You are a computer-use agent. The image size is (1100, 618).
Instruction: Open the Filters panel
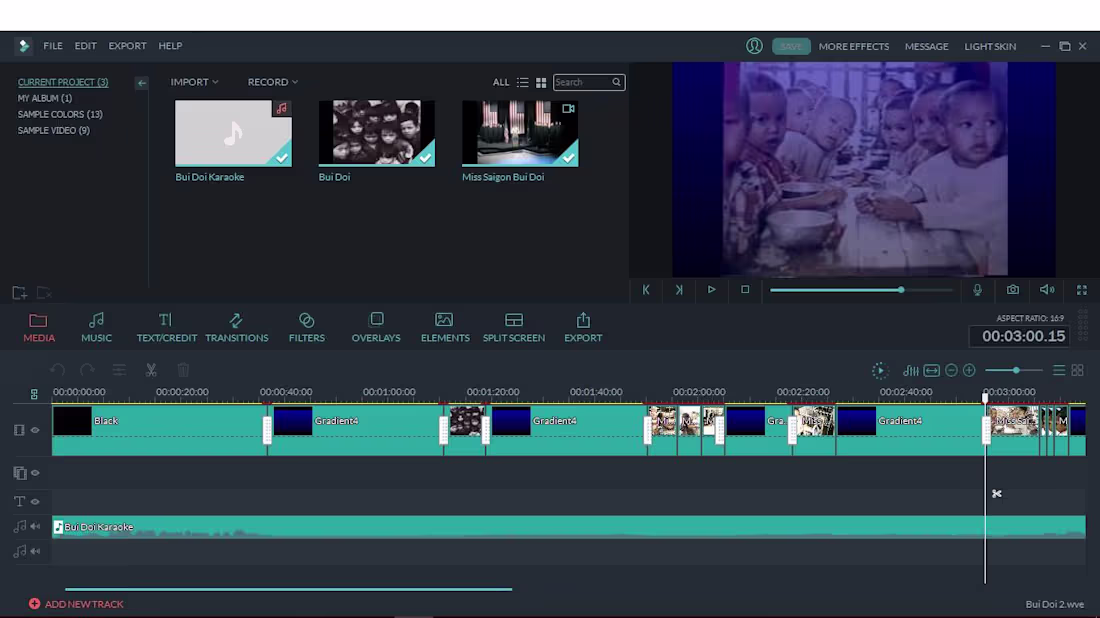(x=306, y=325)
